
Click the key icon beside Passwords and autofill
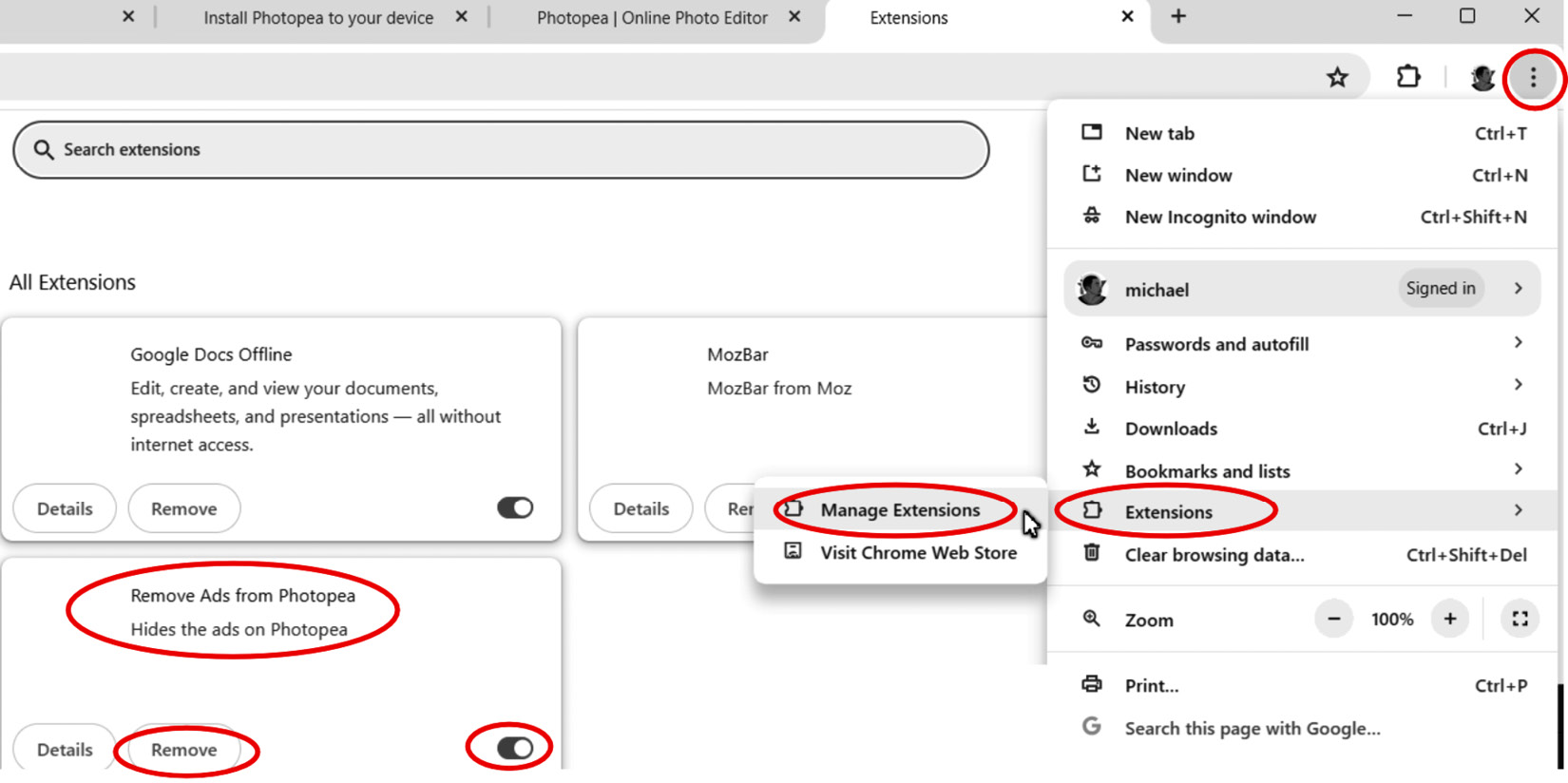coord(1092,343)
